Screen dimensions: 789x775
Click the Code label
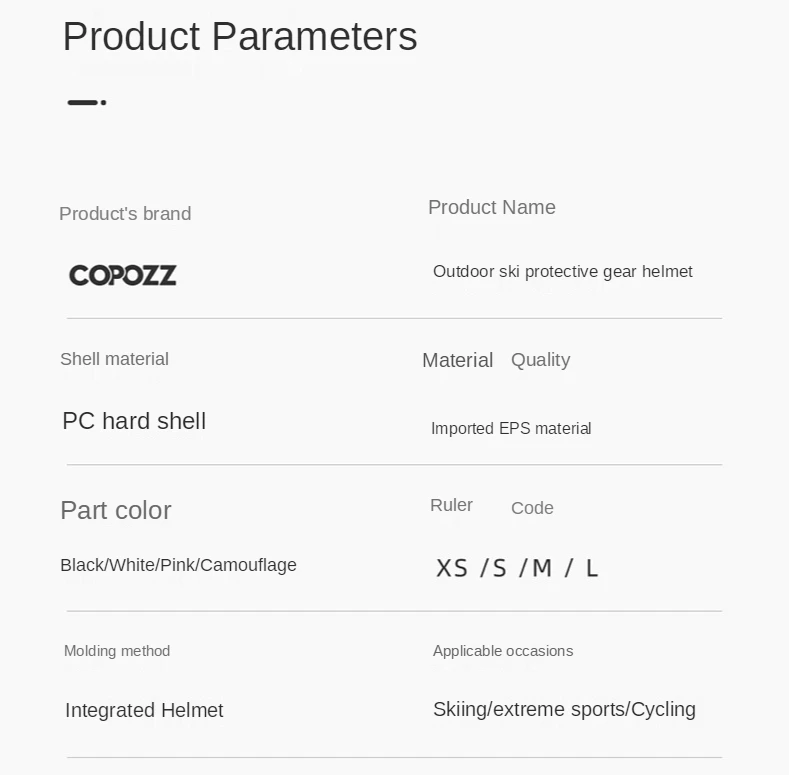532,508
